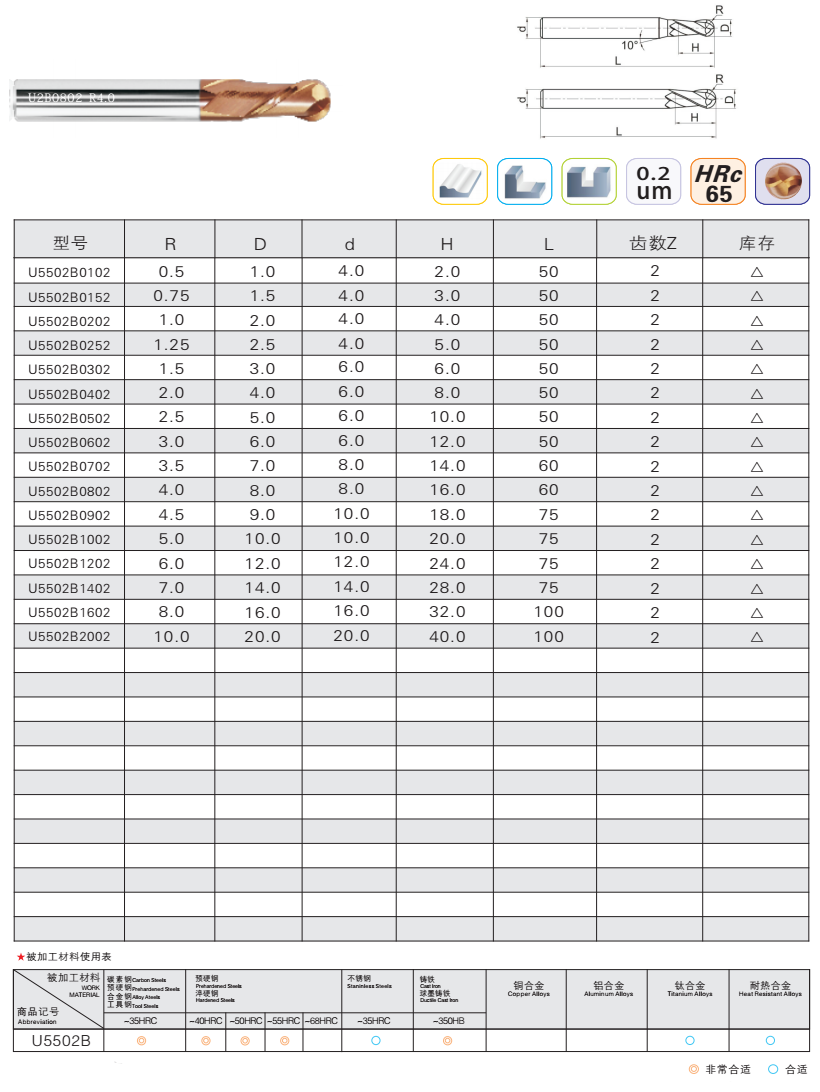The height and width of the screenshot is (1092, 820).
Task: Select model number U5502B0802
Action: coord(70,491)
